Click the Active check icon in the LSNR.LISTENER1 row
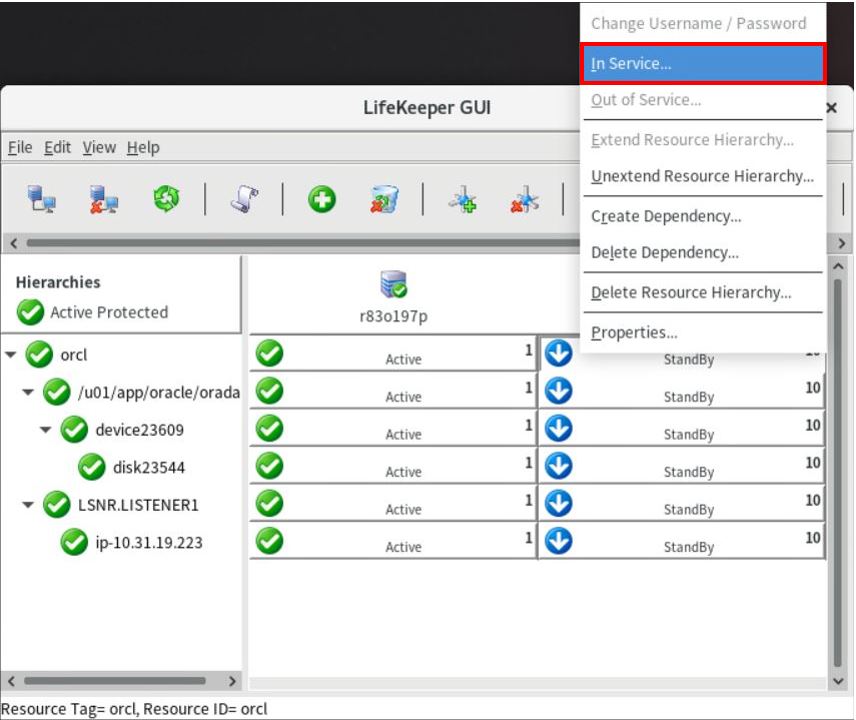 coord(270,503)
